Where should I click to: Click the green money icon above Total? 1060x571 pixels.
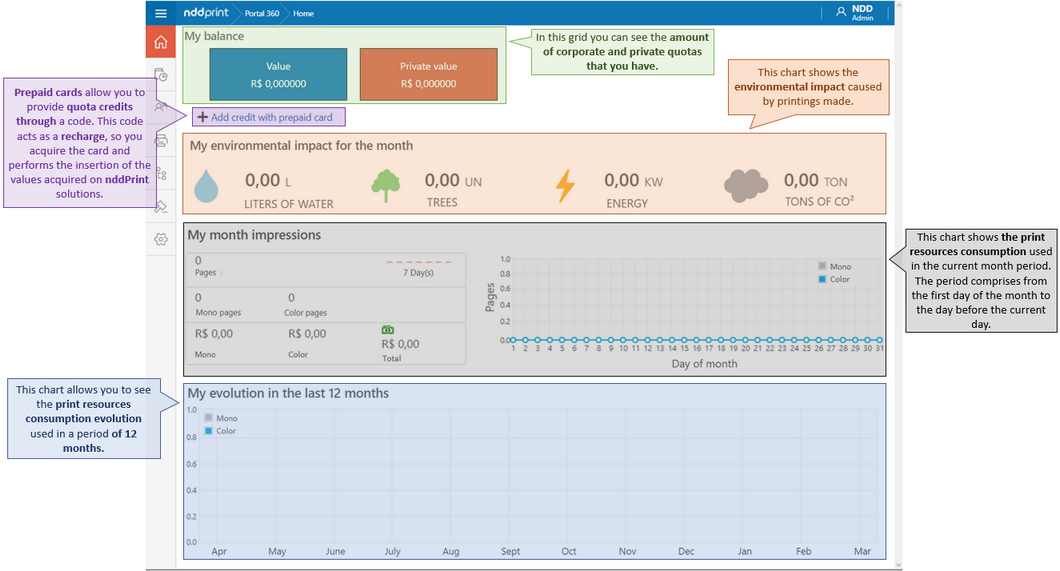(x=387, y=330)
